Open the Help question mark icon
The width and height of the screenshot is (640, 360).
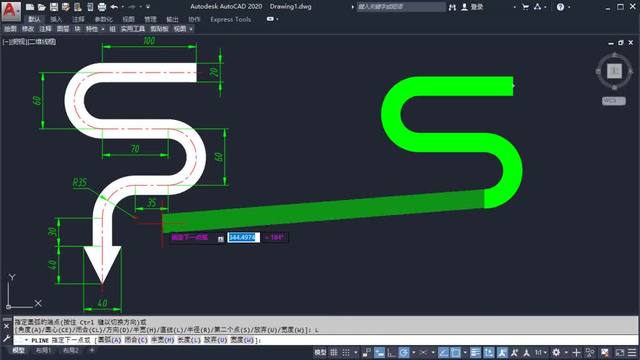pyautogui.click(x=560, y=7)
